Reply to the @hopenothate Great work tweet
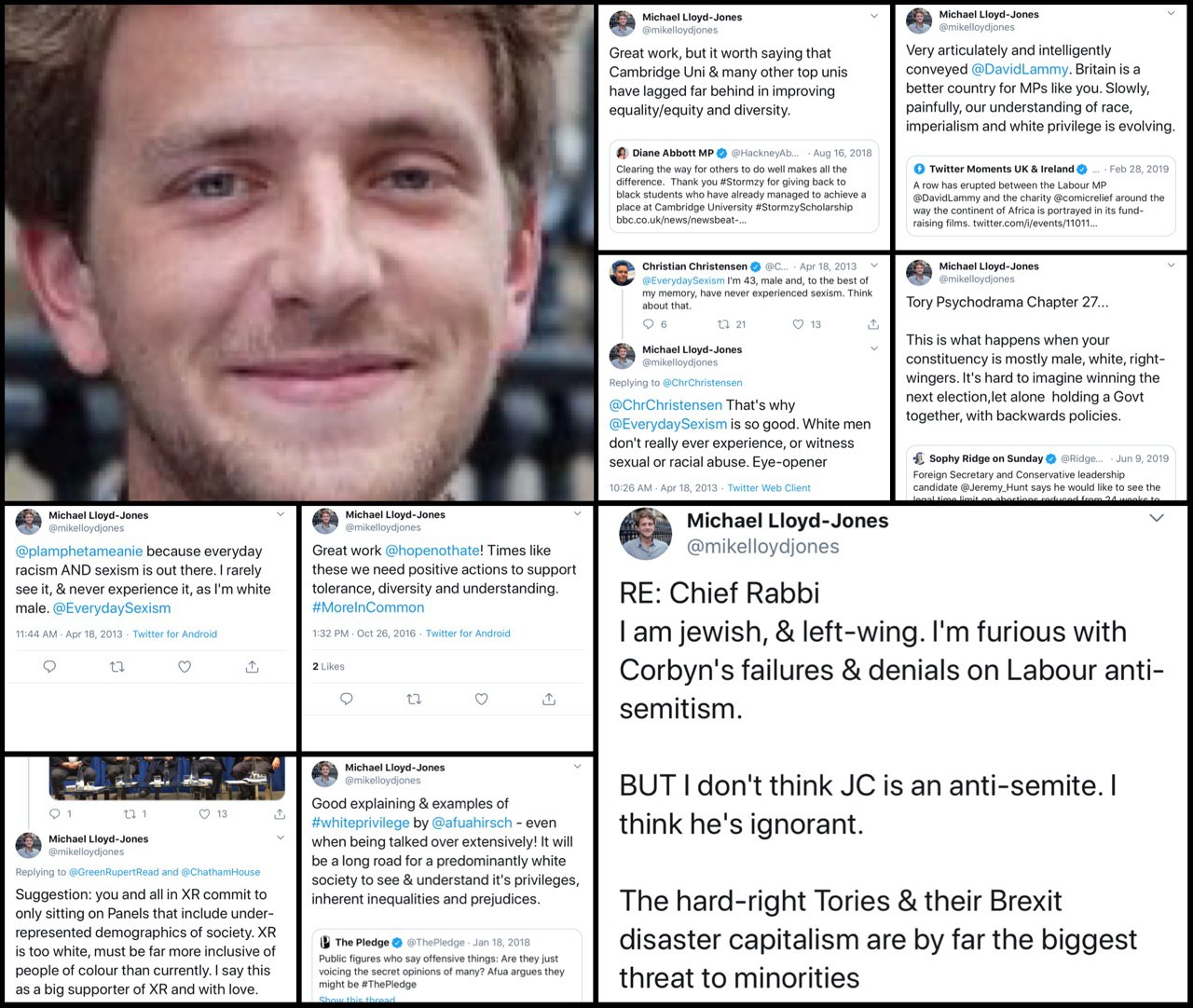1193x1008 pixels. (347, 699)
